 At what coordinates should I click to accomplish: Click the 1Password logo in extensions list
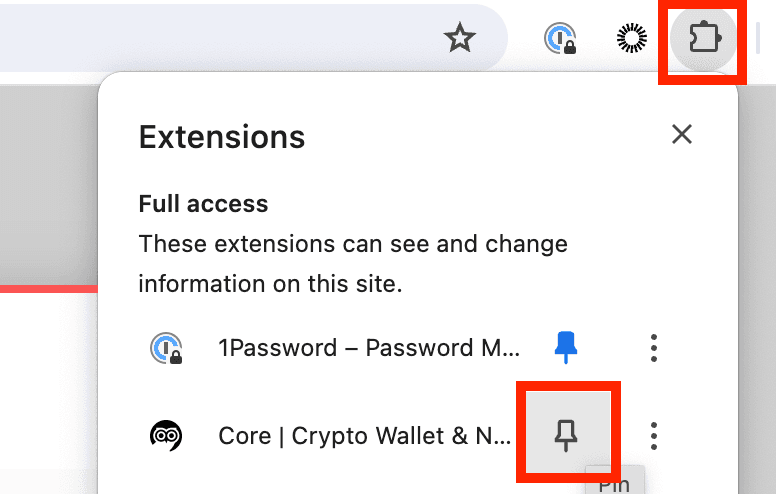166,348
